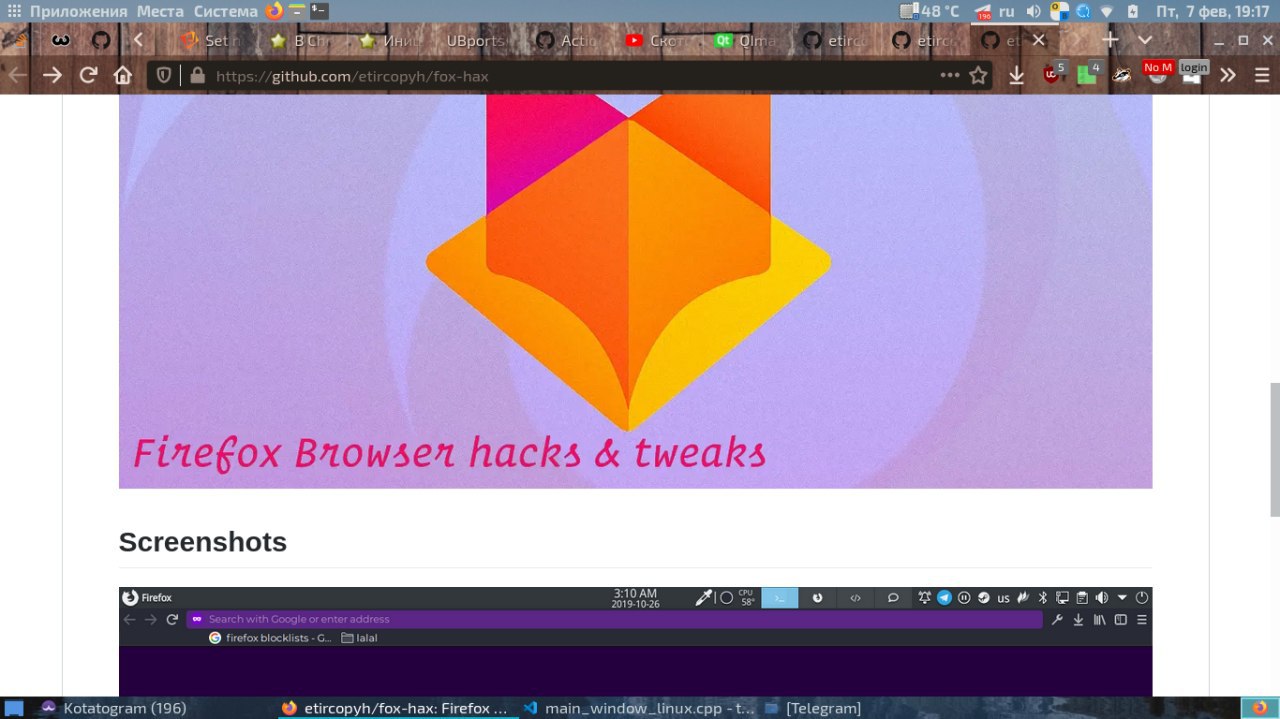Switch to Kotatogram (196) taskbar window
This screenshot has width=1280, height=719.
click(x=113, y=708)
